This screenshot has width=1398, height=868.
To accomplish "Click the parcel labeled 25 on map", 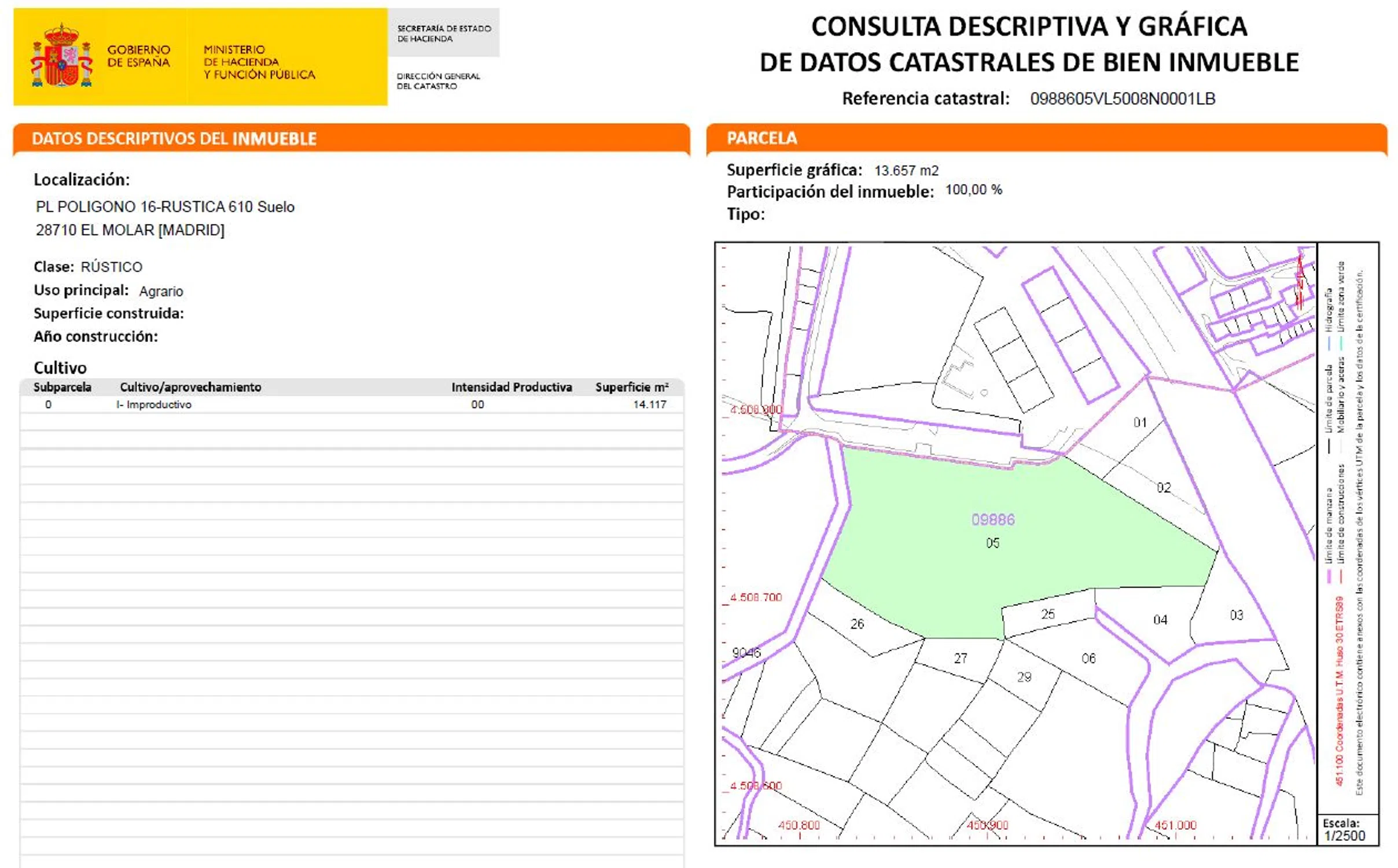I will pyautogui.click(x=1047, y=615).
